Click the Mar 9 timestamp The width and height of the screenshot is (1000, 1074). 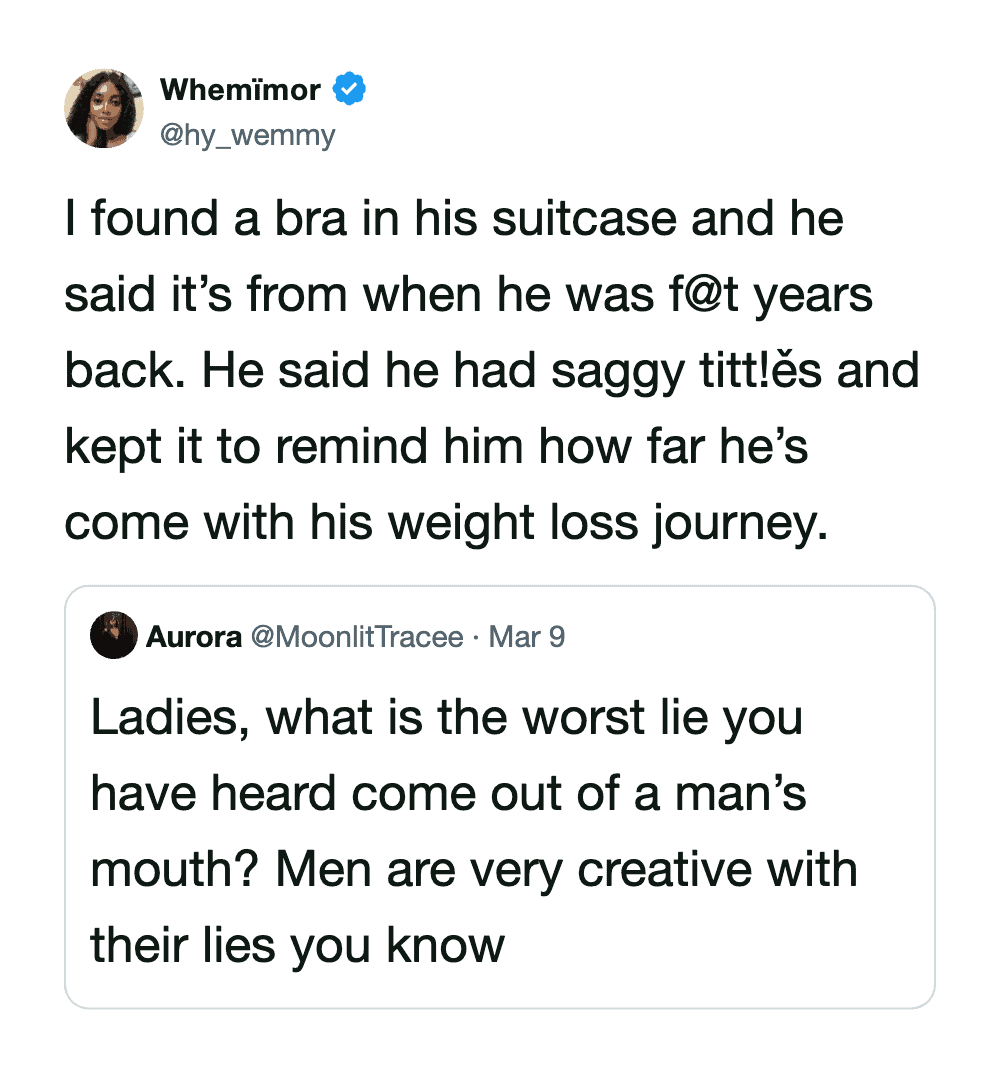click(x=527, y=636)
